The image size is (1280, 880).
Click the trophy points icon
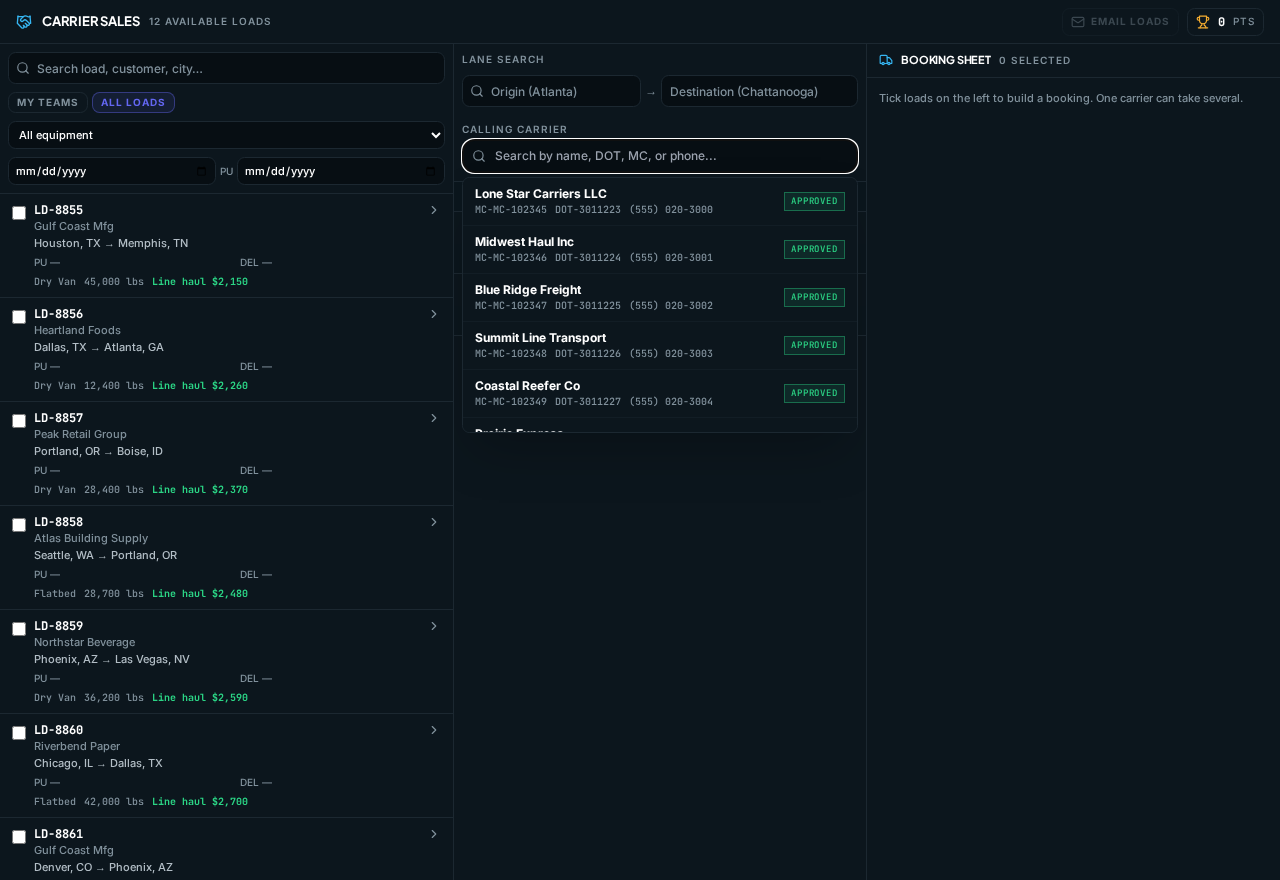(x=1203, y=22)
